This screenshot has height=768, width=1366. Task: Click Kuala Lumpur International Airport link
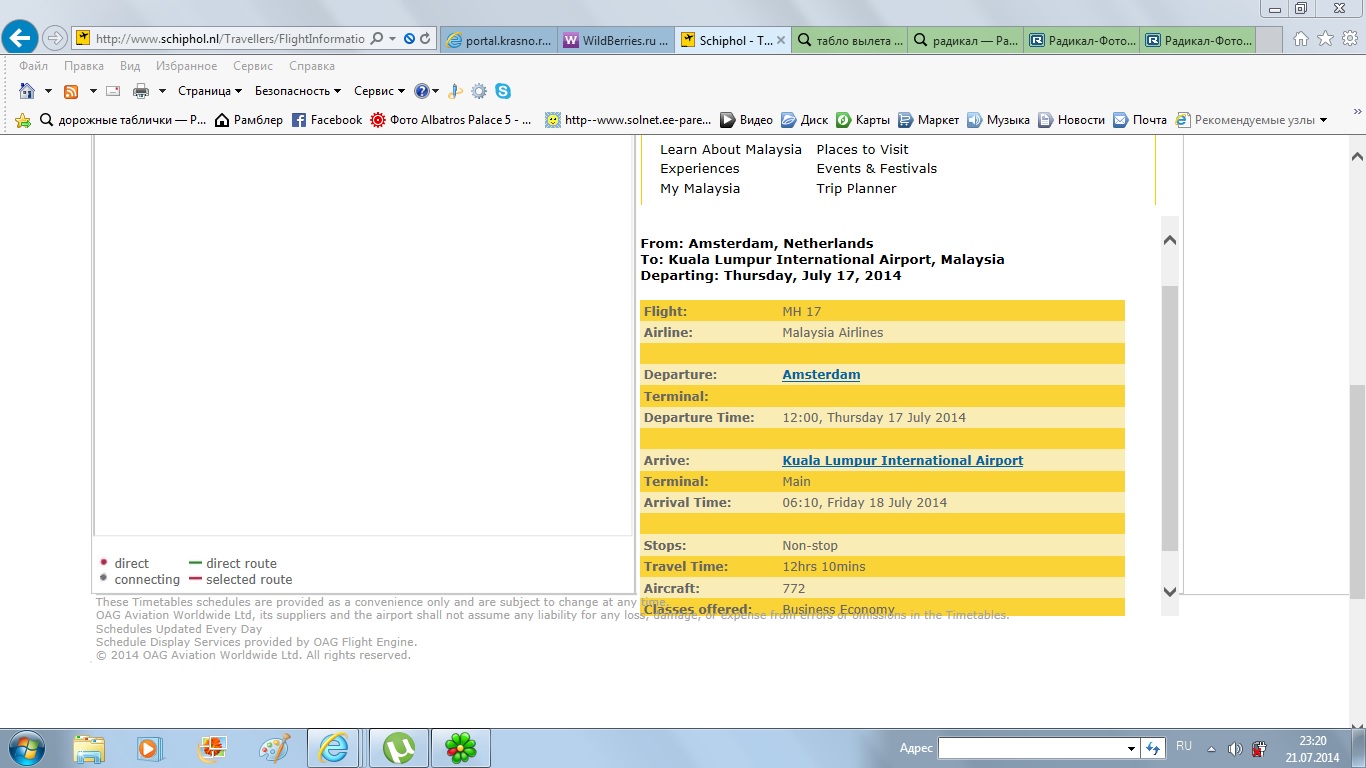902,461
